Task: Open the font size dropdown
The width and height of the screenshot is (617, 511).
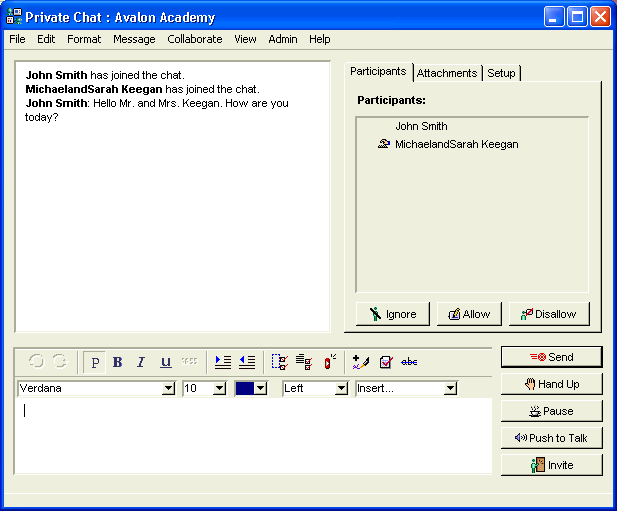Action: 220,388
